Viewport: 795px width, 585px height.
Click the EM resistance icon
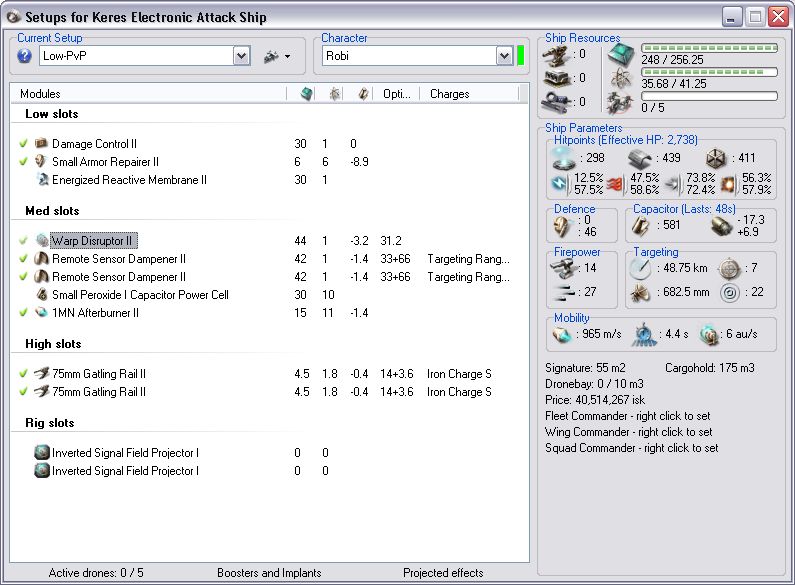click(560, 183)
